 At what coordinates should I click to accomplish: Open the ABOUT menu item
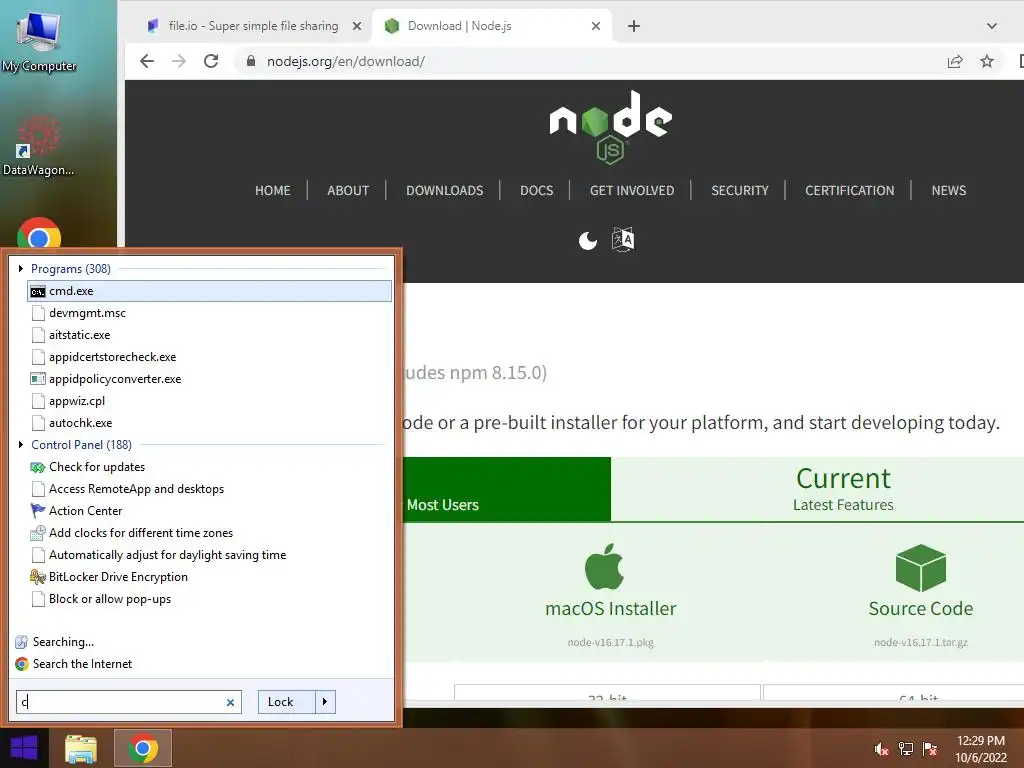348,191
